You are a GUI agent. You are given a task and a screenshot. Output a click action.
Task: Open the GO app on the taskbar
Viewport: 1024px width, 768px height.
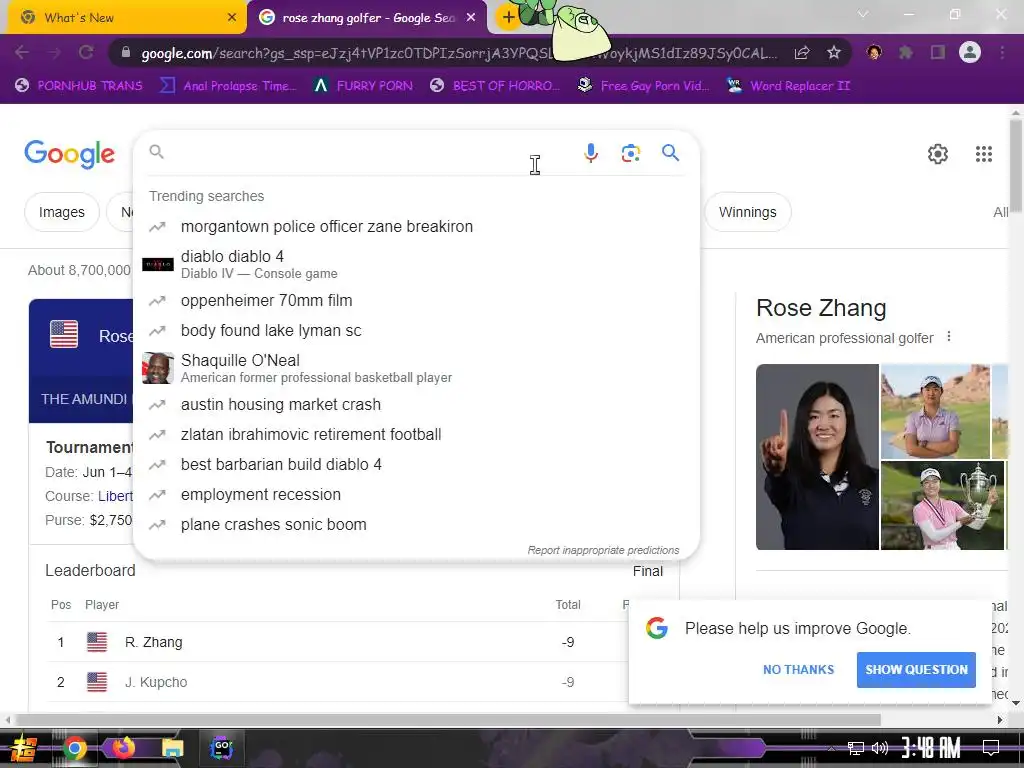click(x=221, y=748)
